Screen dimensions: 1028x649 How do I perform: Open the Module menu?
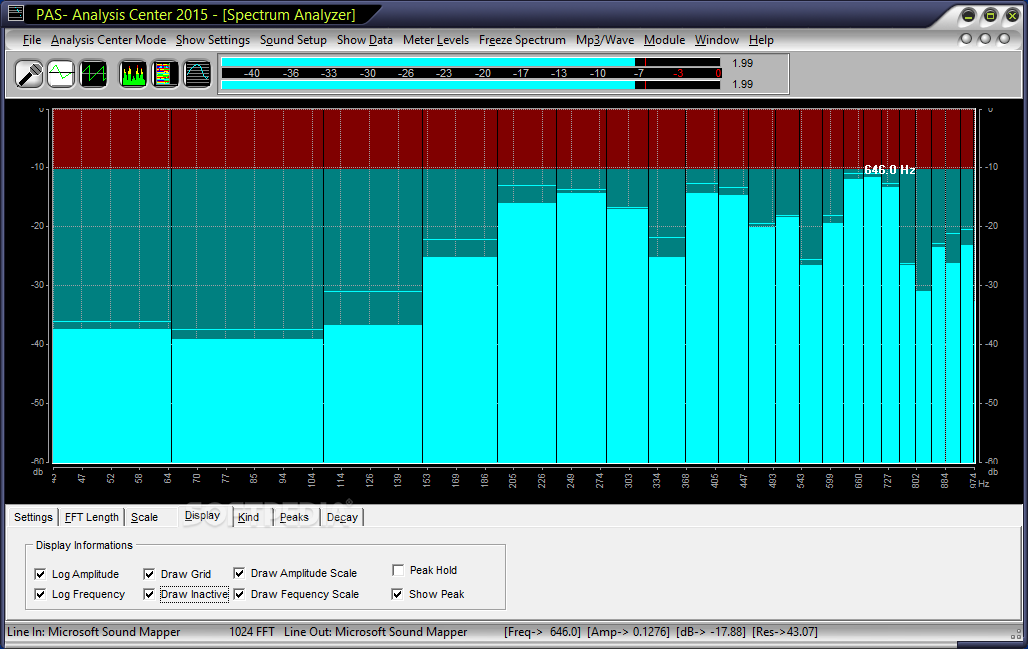[x=664, y=40]
